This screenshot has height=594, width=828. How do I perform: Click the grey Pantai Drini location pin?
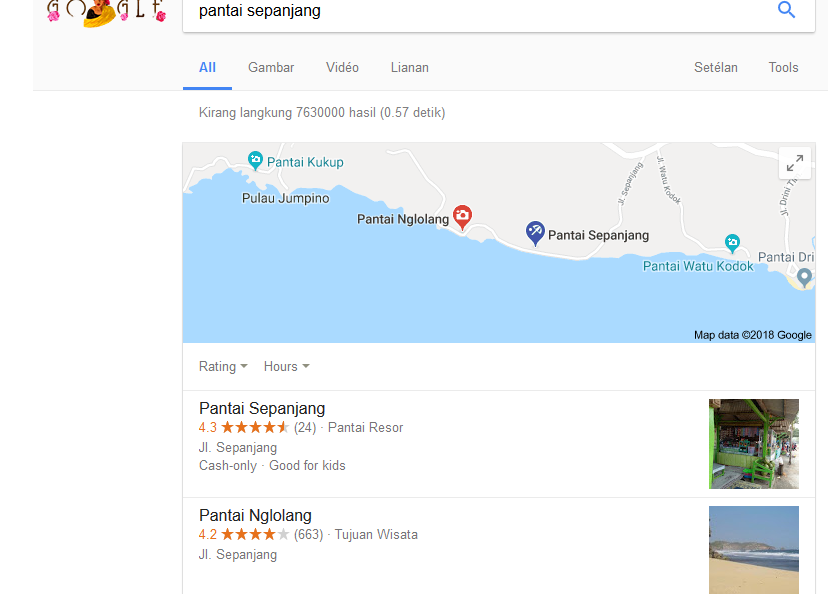[x=804, y=277]
